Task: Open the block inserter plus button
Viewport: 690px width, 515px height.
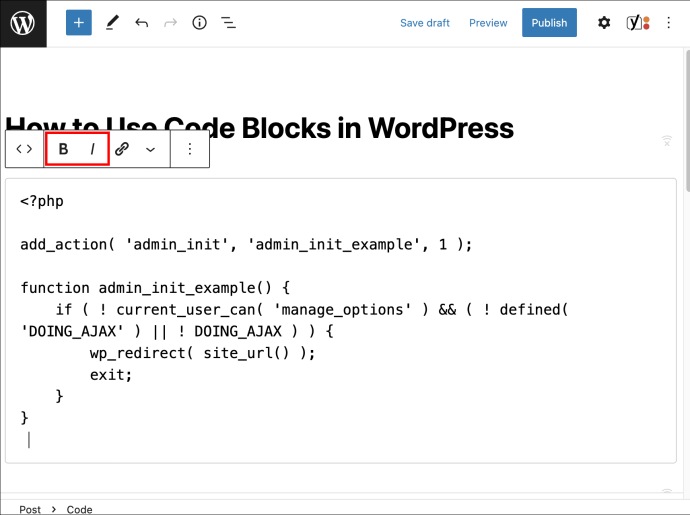Action: [x=79, y=22]
